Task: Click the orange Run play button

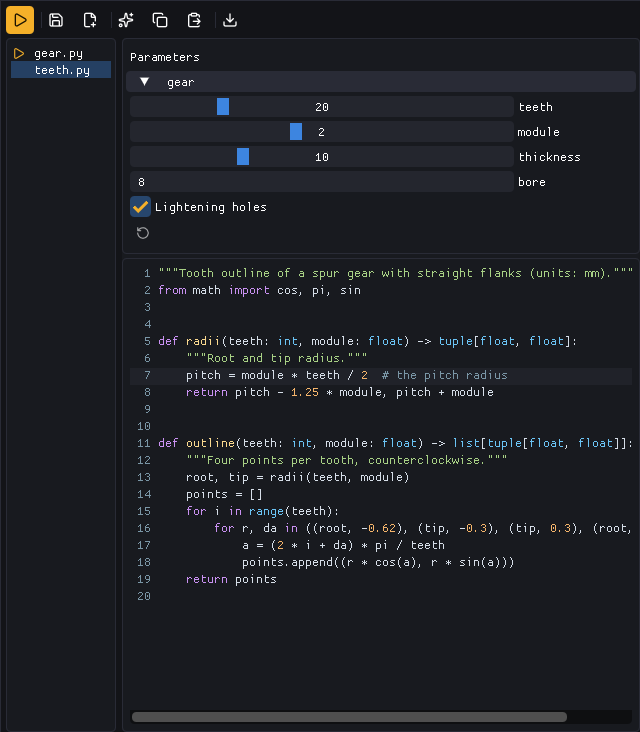Action: click(20, 20)
